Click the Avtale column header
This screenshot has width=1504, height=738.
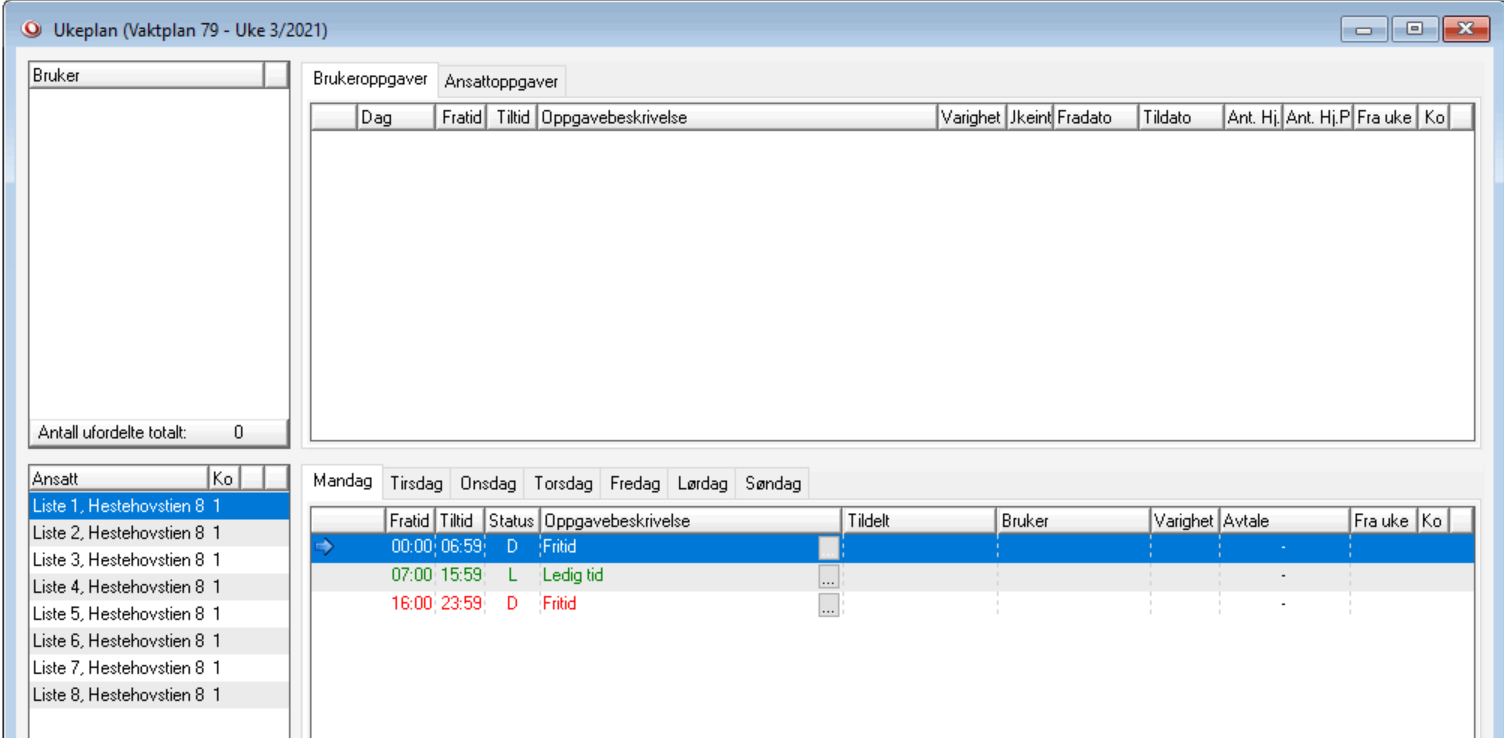[1285, 521]
